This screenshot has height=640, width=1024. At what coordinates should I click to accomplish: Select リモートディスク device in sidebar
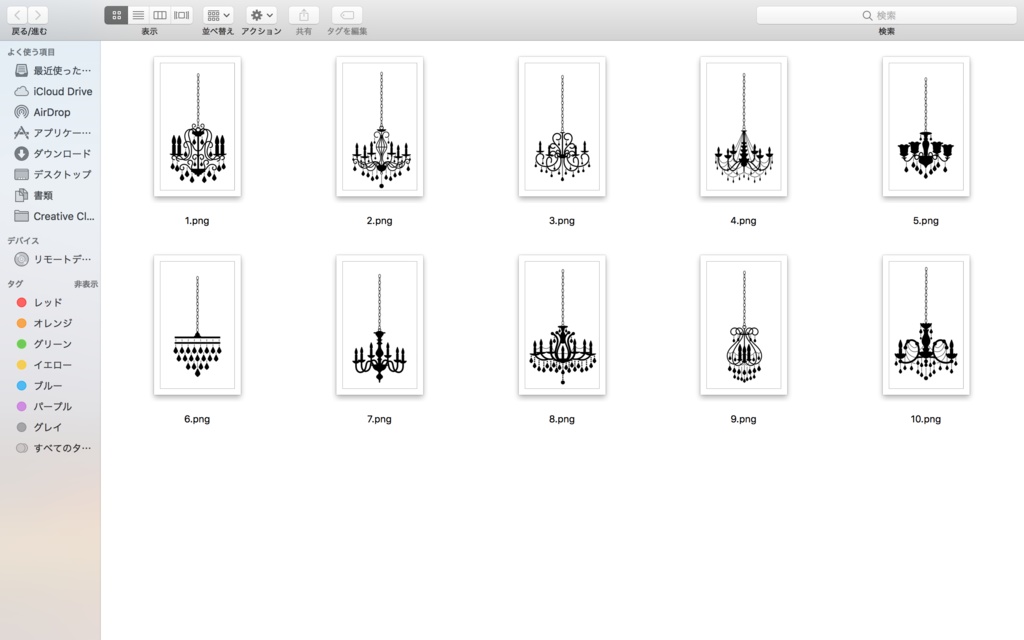click(52, 259)
